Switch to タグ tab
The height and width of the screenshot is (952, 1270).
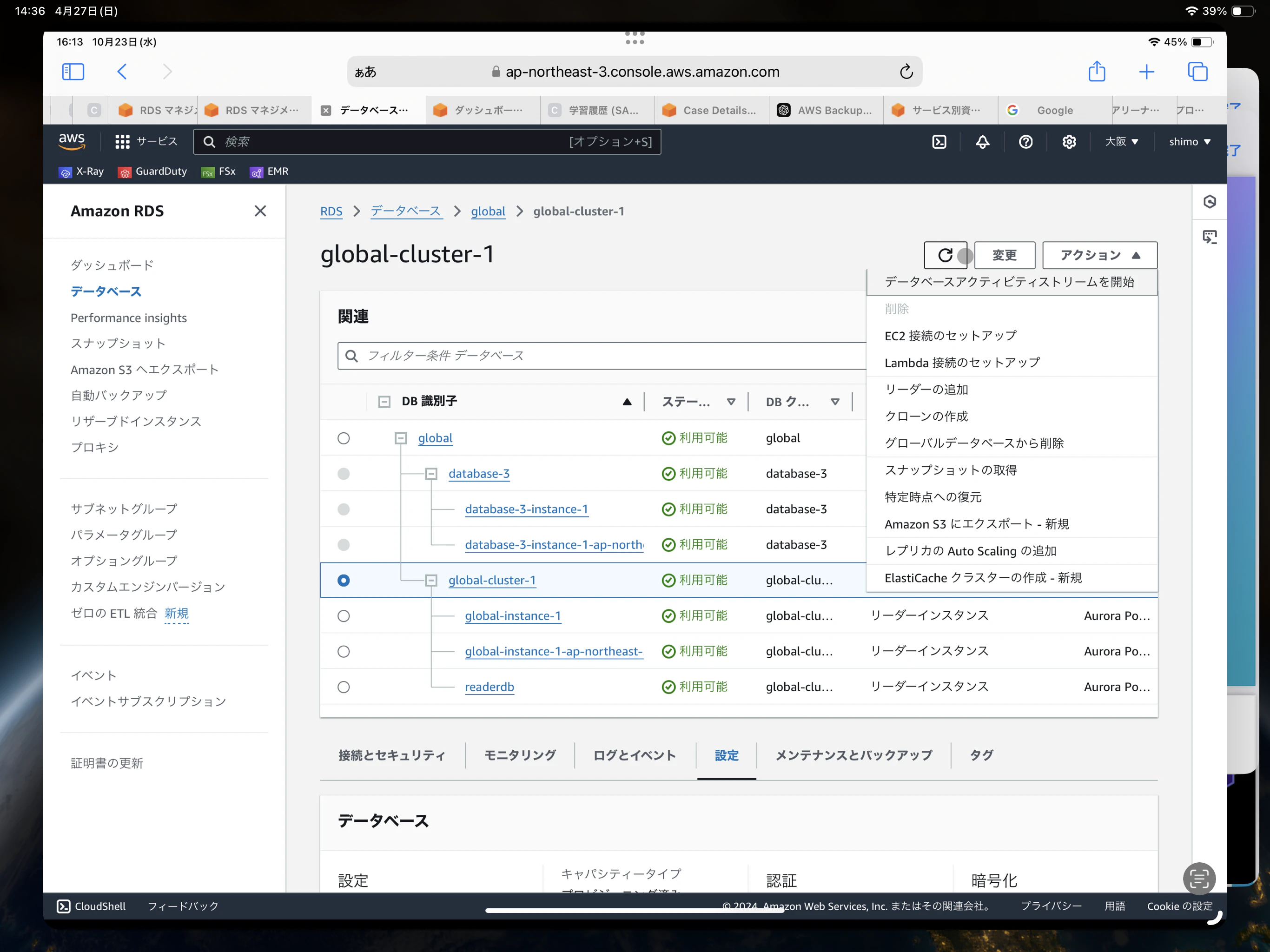[981, 756]
